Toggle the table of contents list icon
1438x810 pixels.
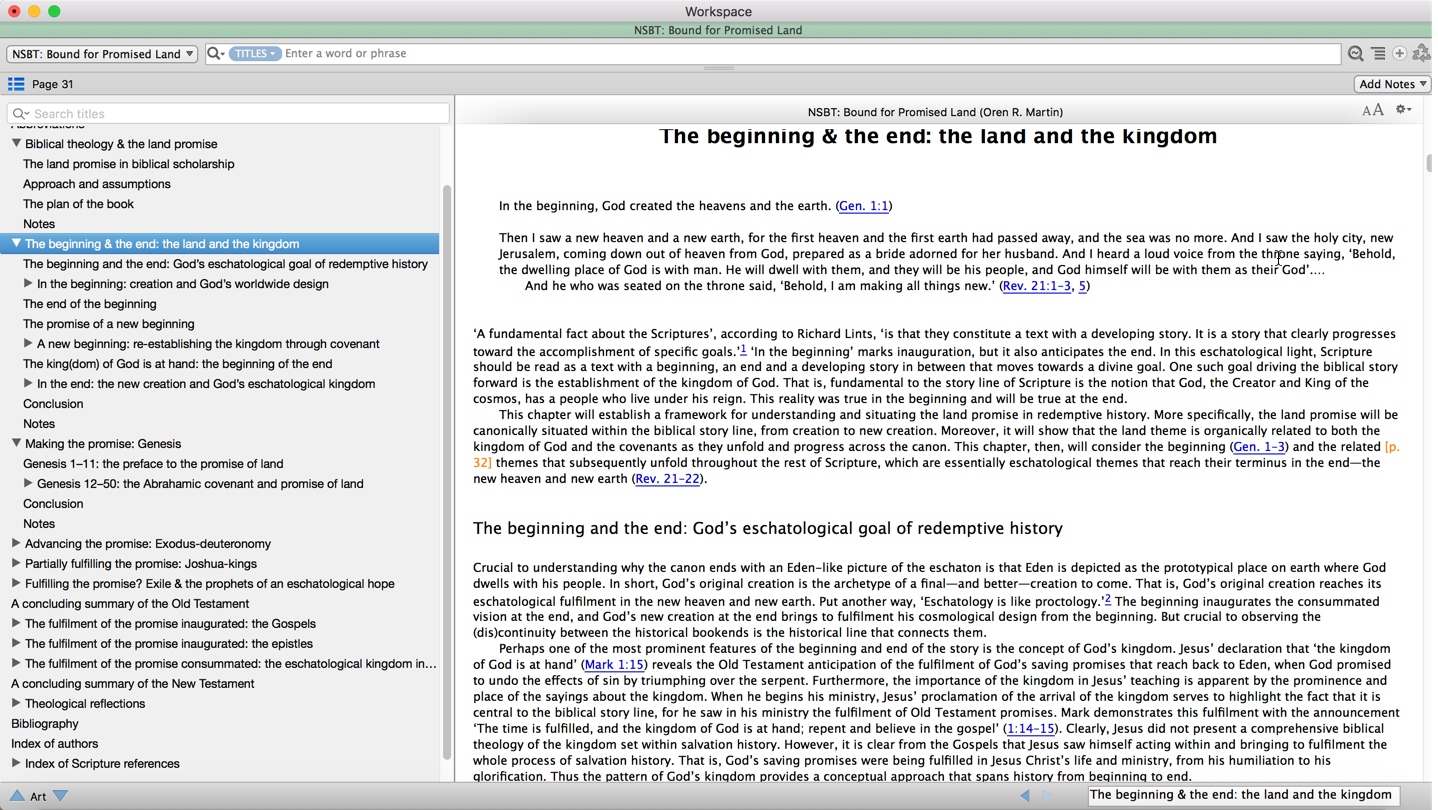pos(16,84)
